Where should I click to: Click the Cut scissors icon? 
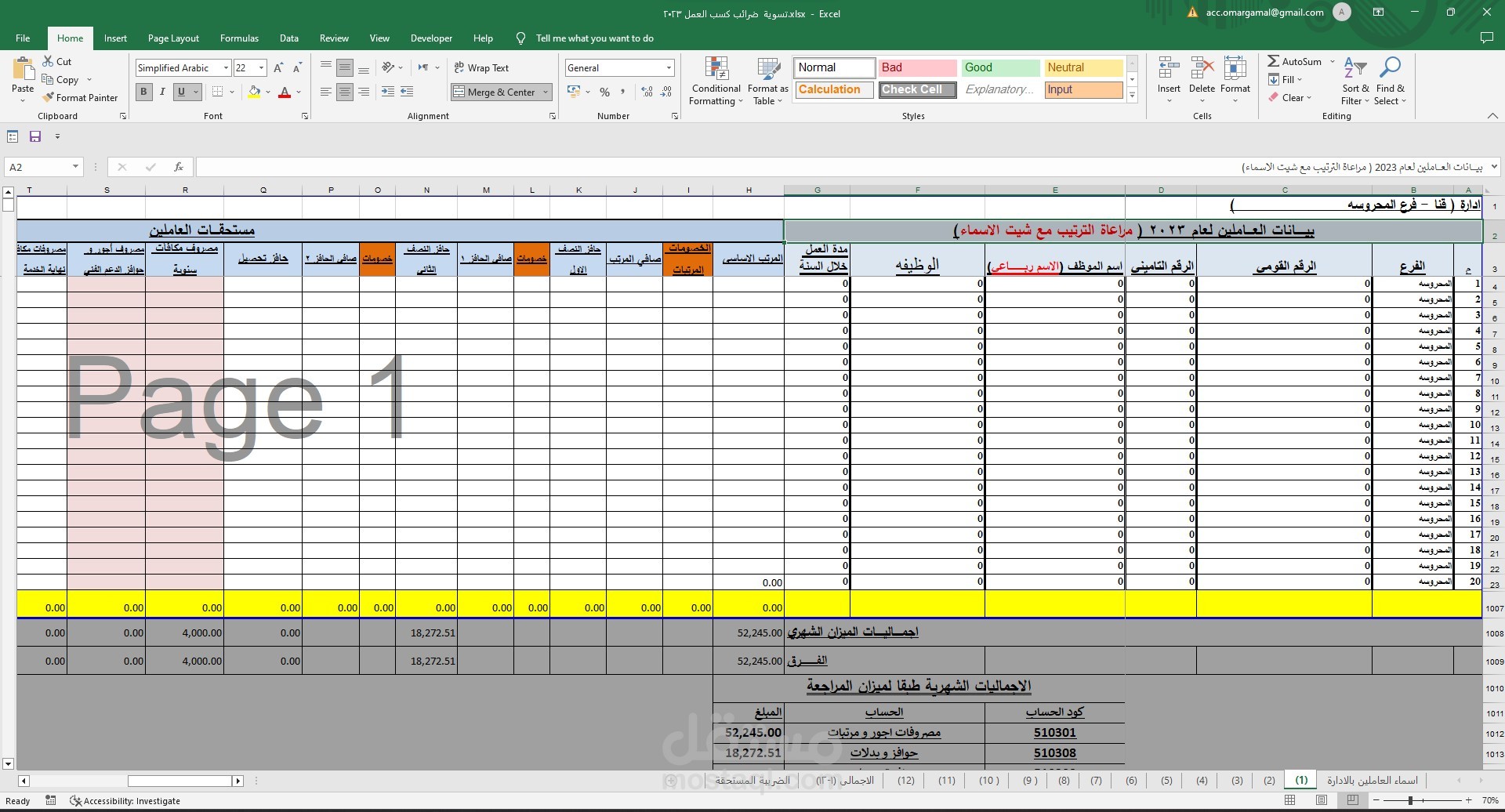[48, 61]
